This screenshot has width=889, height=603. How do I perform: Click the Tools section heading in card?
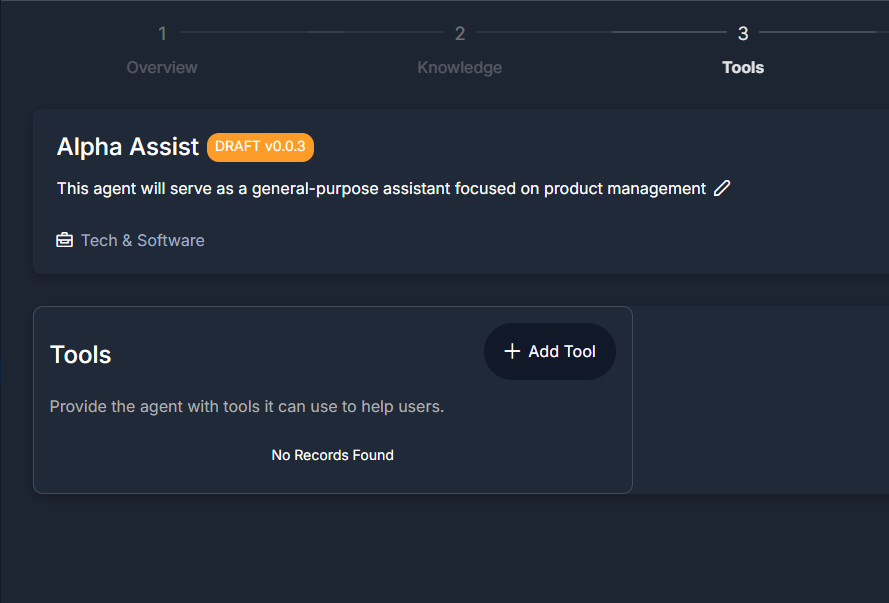click(x=81, y=355)
